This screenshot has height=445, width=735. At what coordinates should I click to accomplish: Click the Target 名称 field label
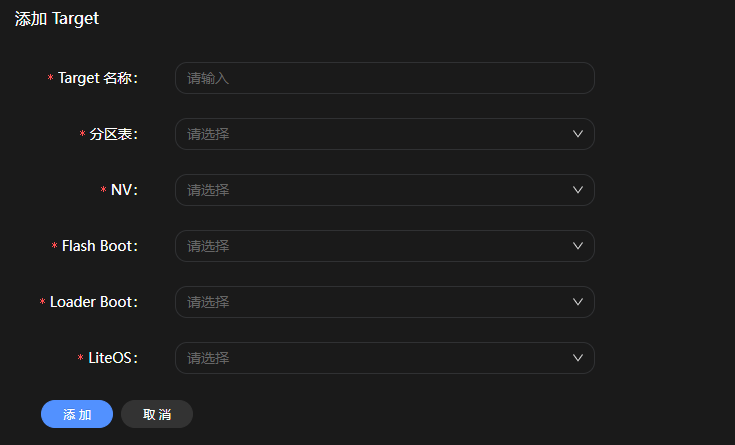pos(97,78)
